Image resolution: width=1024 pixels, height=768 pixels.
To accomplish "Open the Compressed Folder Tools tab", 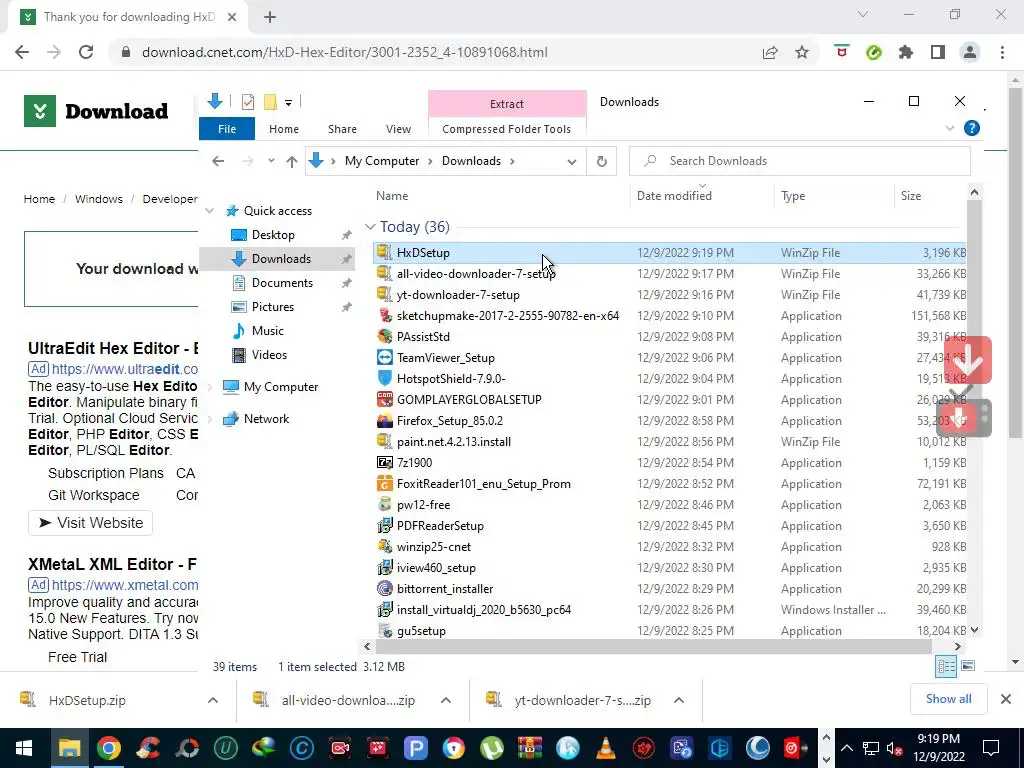I will click(506, 129).
